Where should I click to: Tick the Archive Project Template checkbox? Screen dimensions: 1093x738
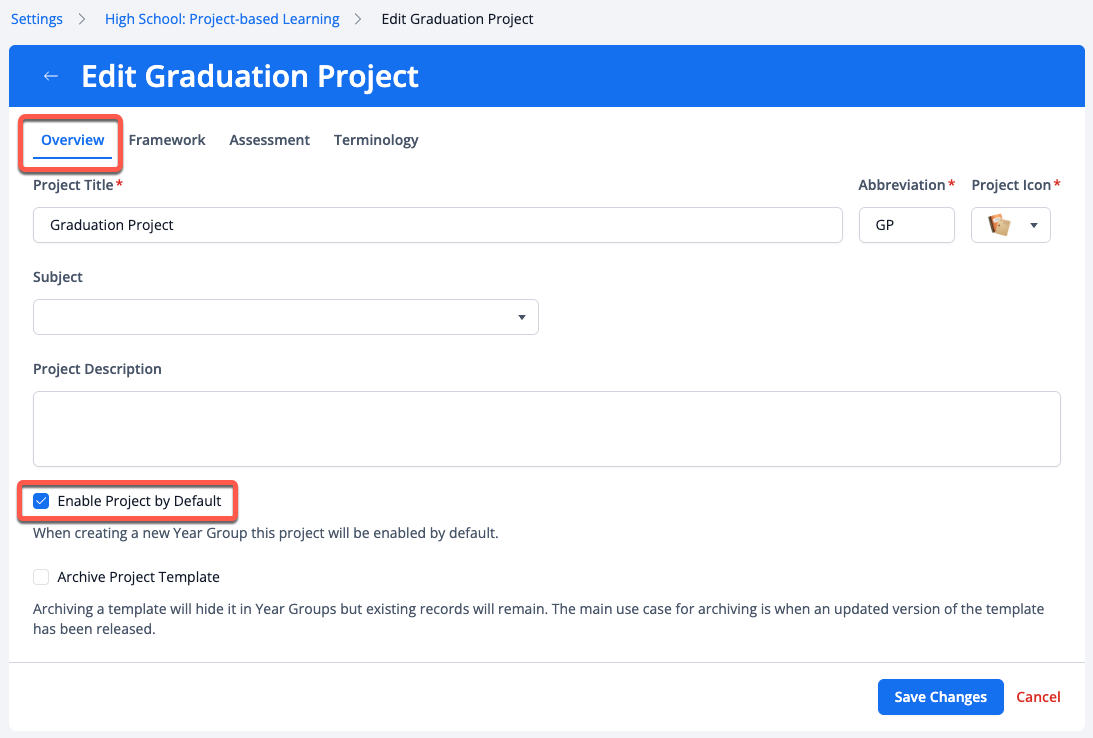(x=41, y=577)
